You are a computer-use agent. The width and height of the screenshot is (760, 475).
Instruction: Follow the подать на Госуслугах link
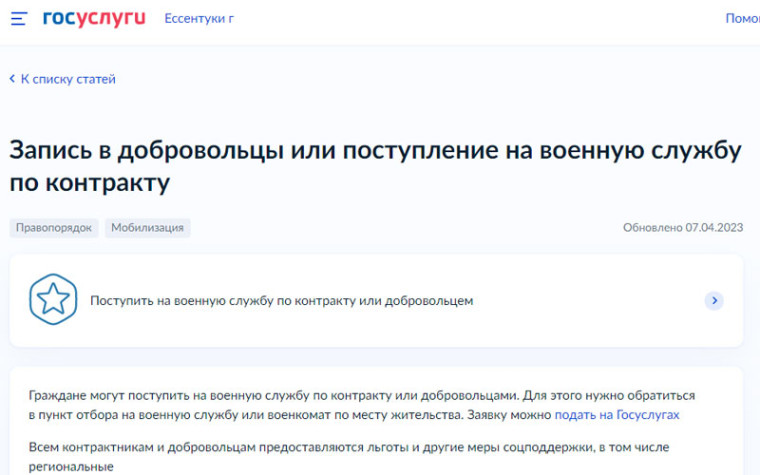[x=617, y=415]
